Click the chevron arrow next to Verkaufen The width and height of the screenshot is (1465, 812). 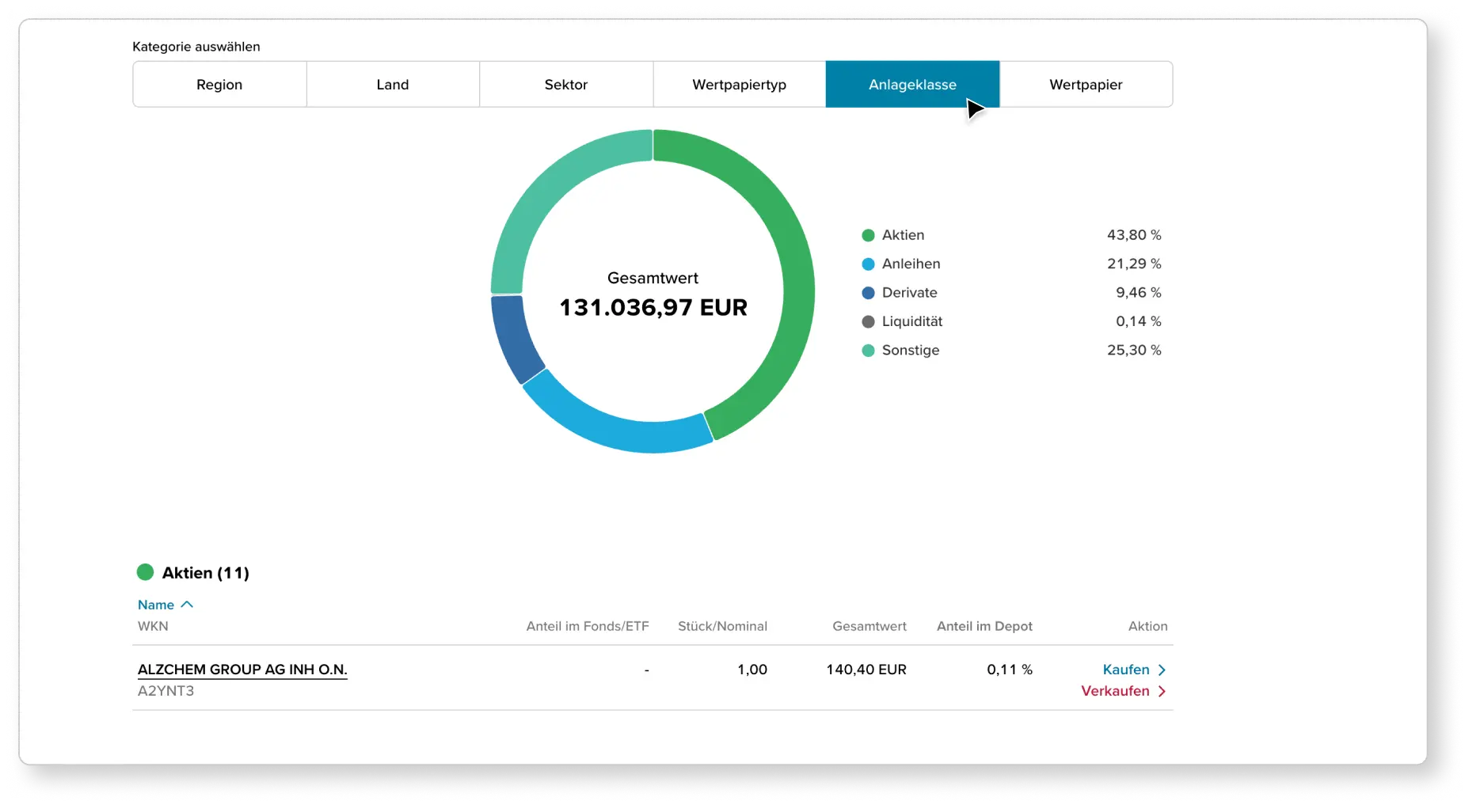pos(1162,691)
